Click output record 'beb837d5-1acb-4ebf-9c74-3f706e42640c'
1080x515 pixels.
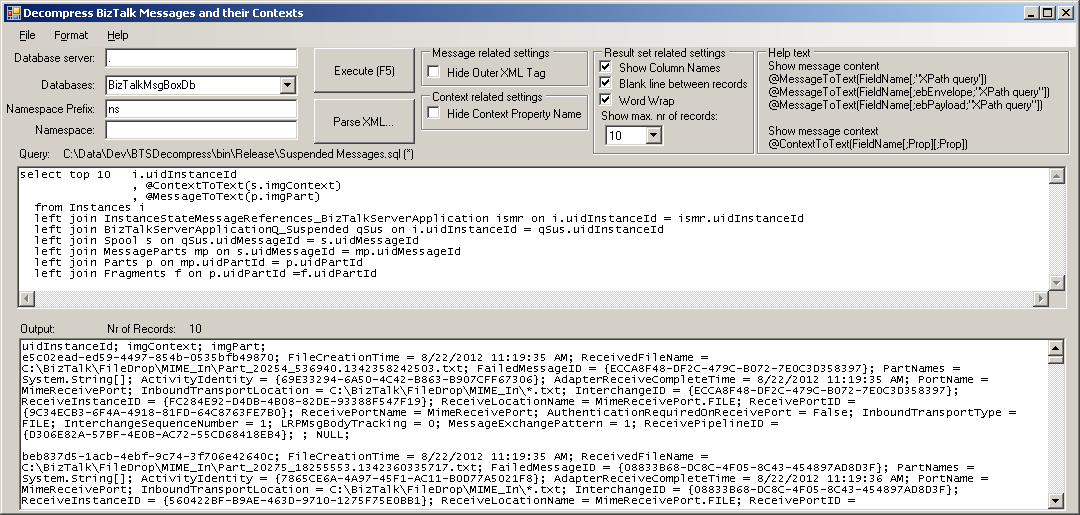coord(149,456)
